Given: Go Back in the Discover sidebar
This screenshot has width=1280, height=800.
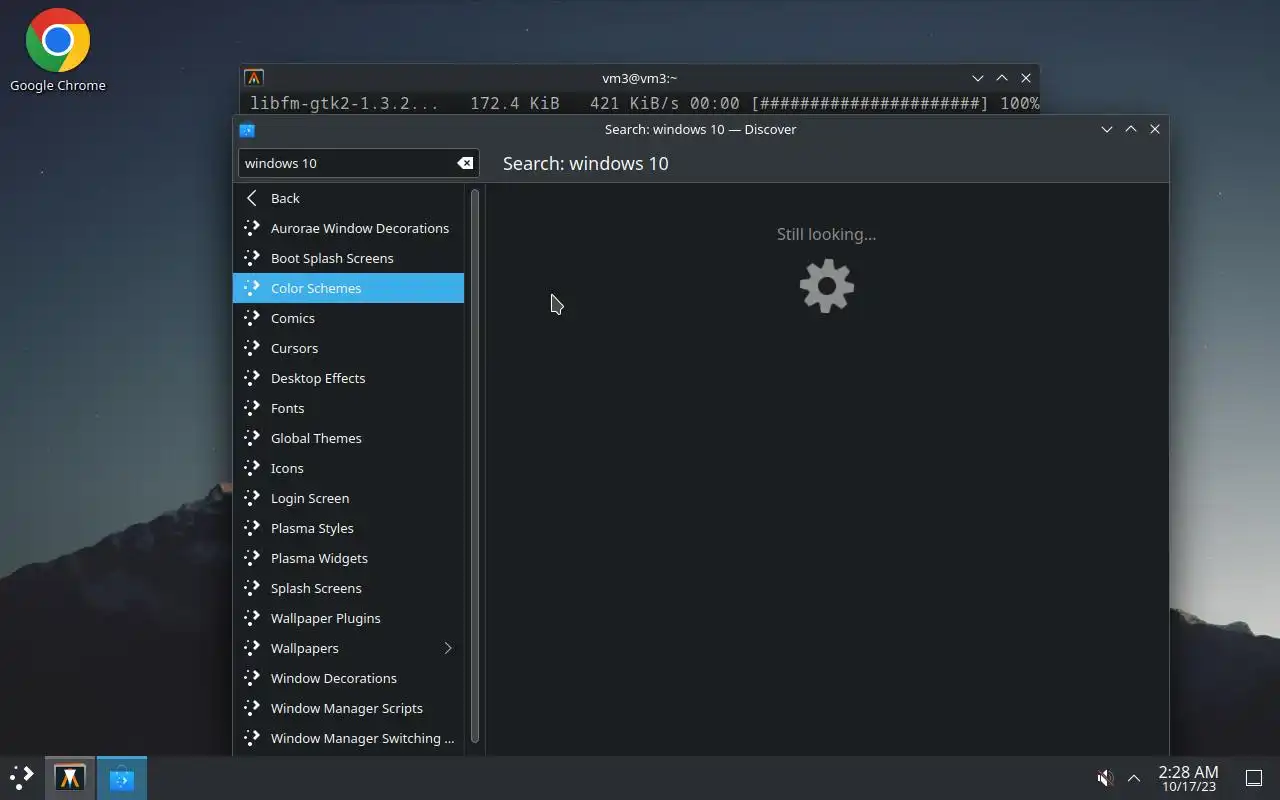Looking at the screenshot, I should (x=348, y=198).
